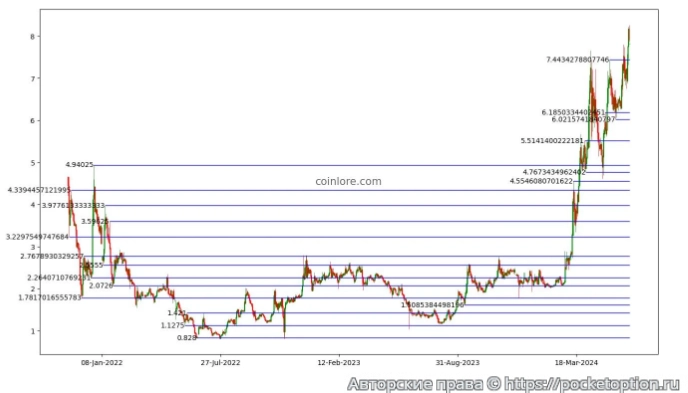Click the y-axis tick label 4

coord(32,205)
